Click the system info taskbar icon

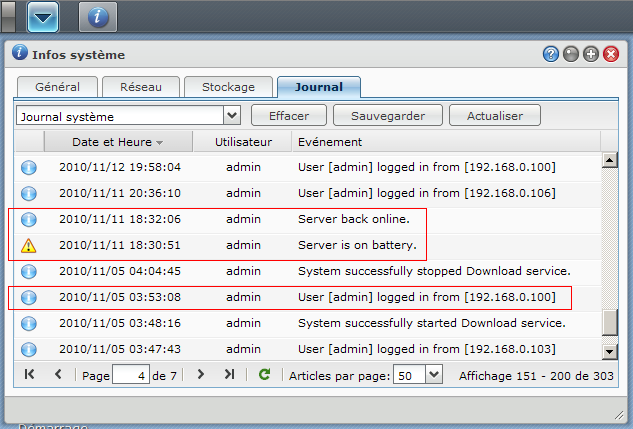[x=98, y=17]
